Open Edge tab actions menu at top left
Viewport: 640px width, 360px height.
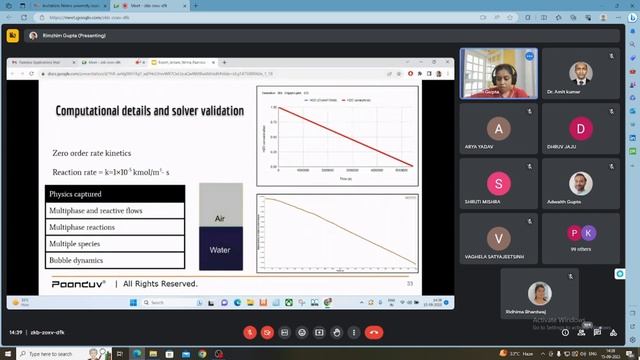click(22, 6)
